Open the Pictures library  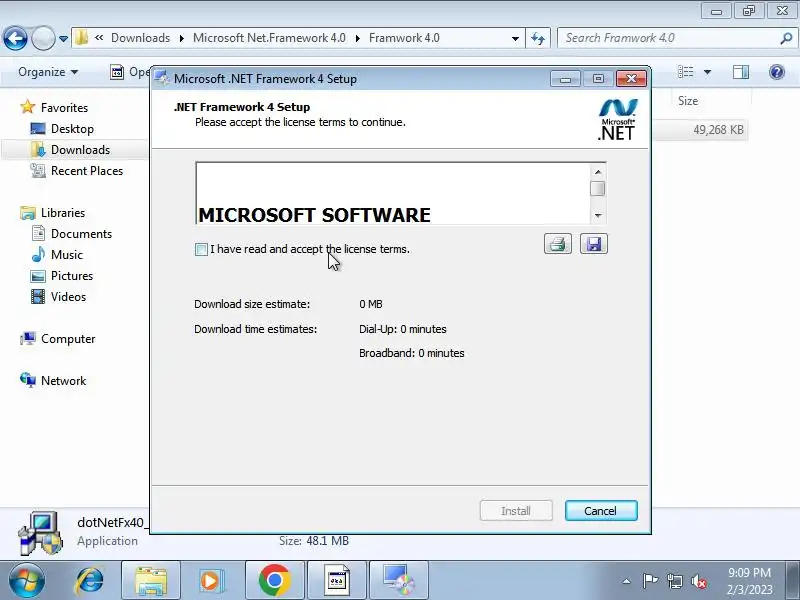[x=71, y=276]
